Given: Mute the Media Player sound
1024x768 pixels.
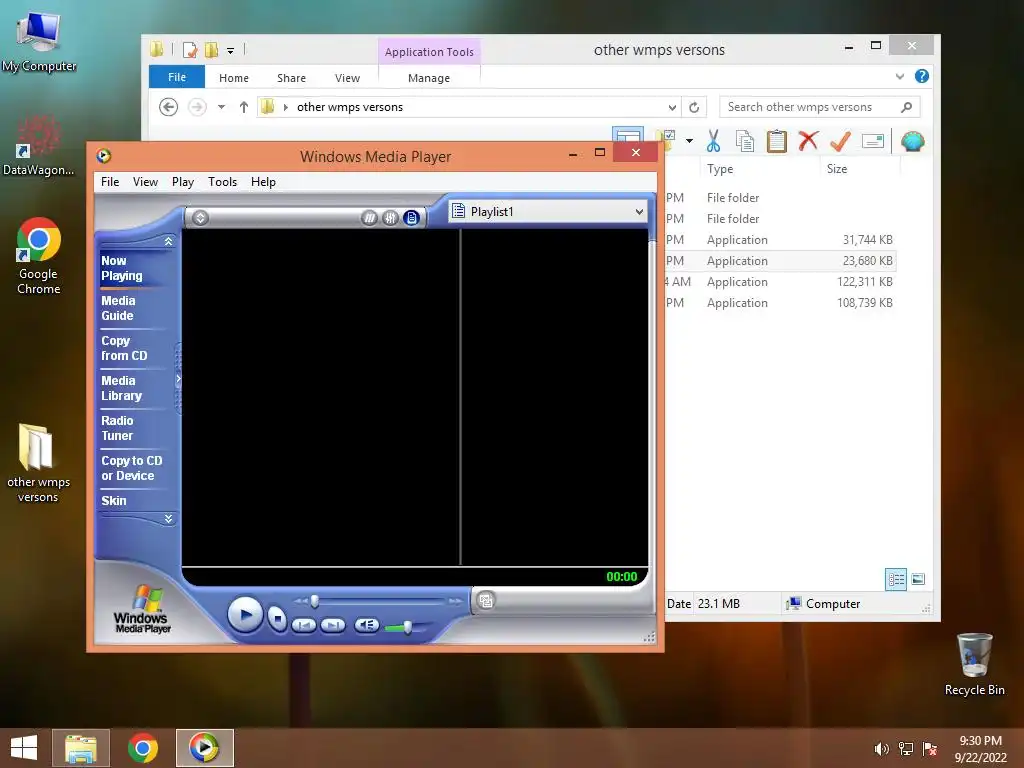Looking at the screenshot, I should [x=366, y=626].
